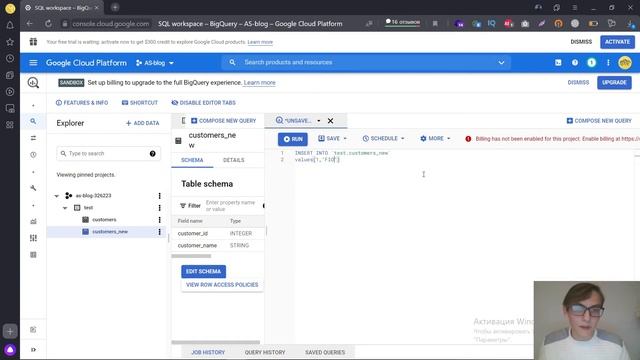Click DISABLE EDITOR TABS
640x360 pixels.
pos(203,102)
